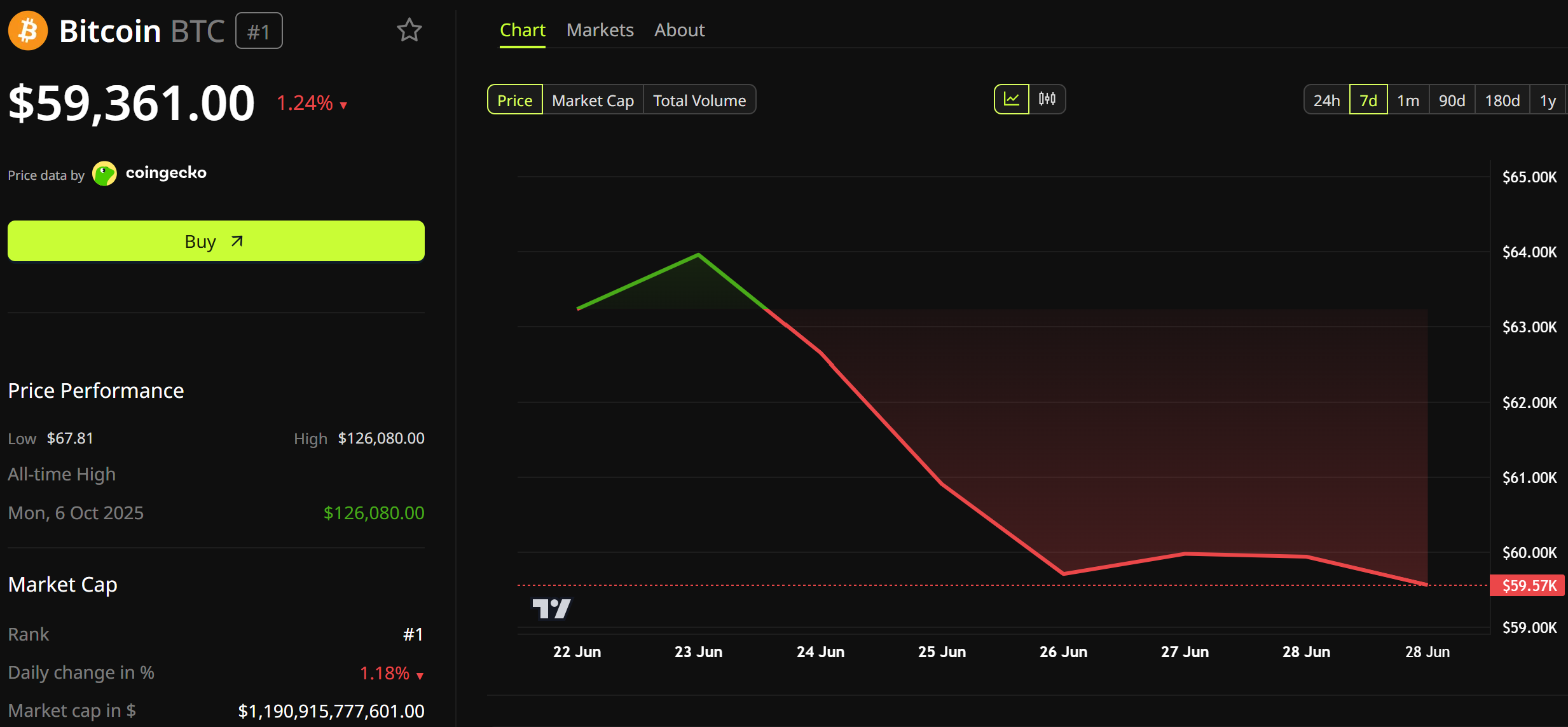Select the Price chart mode
This screenshot has width=1568, height=727.
pyautogui.click(x=515, y=100)
